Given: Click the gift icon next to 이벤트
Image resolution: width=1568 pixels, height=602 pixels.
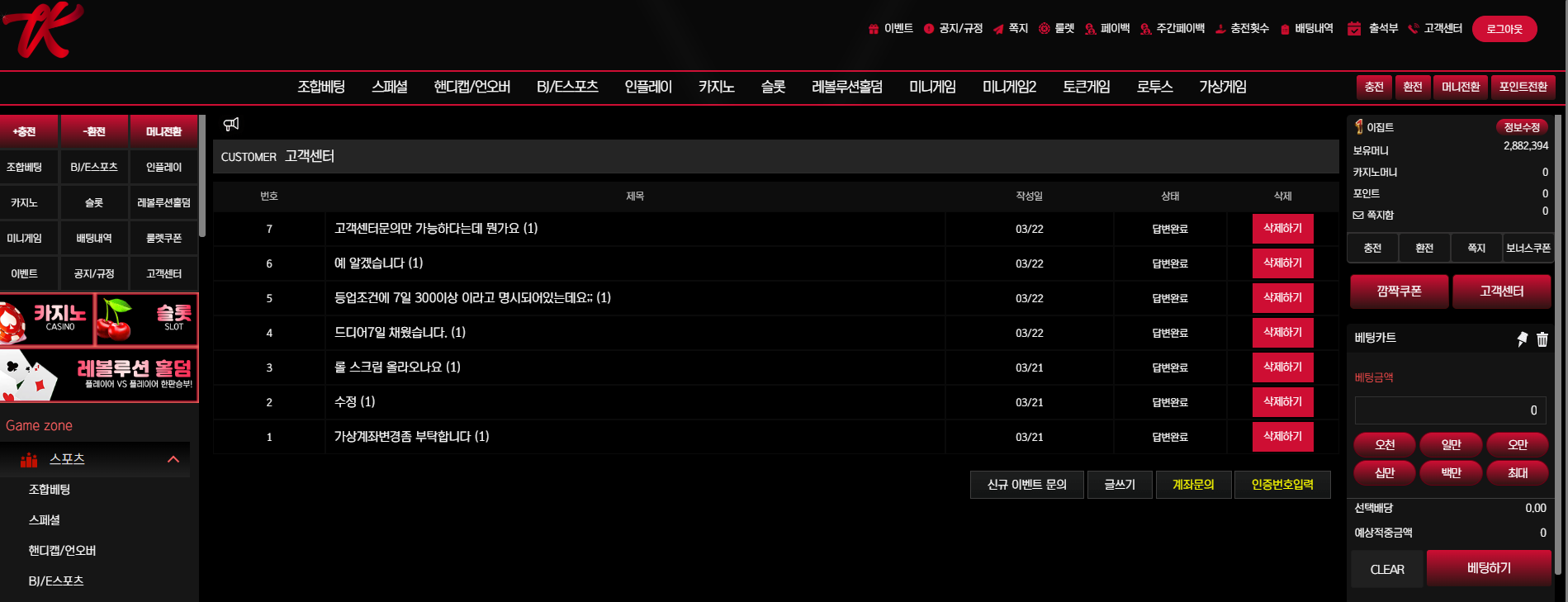Looking at the screenshot, I should coord(874,29).
